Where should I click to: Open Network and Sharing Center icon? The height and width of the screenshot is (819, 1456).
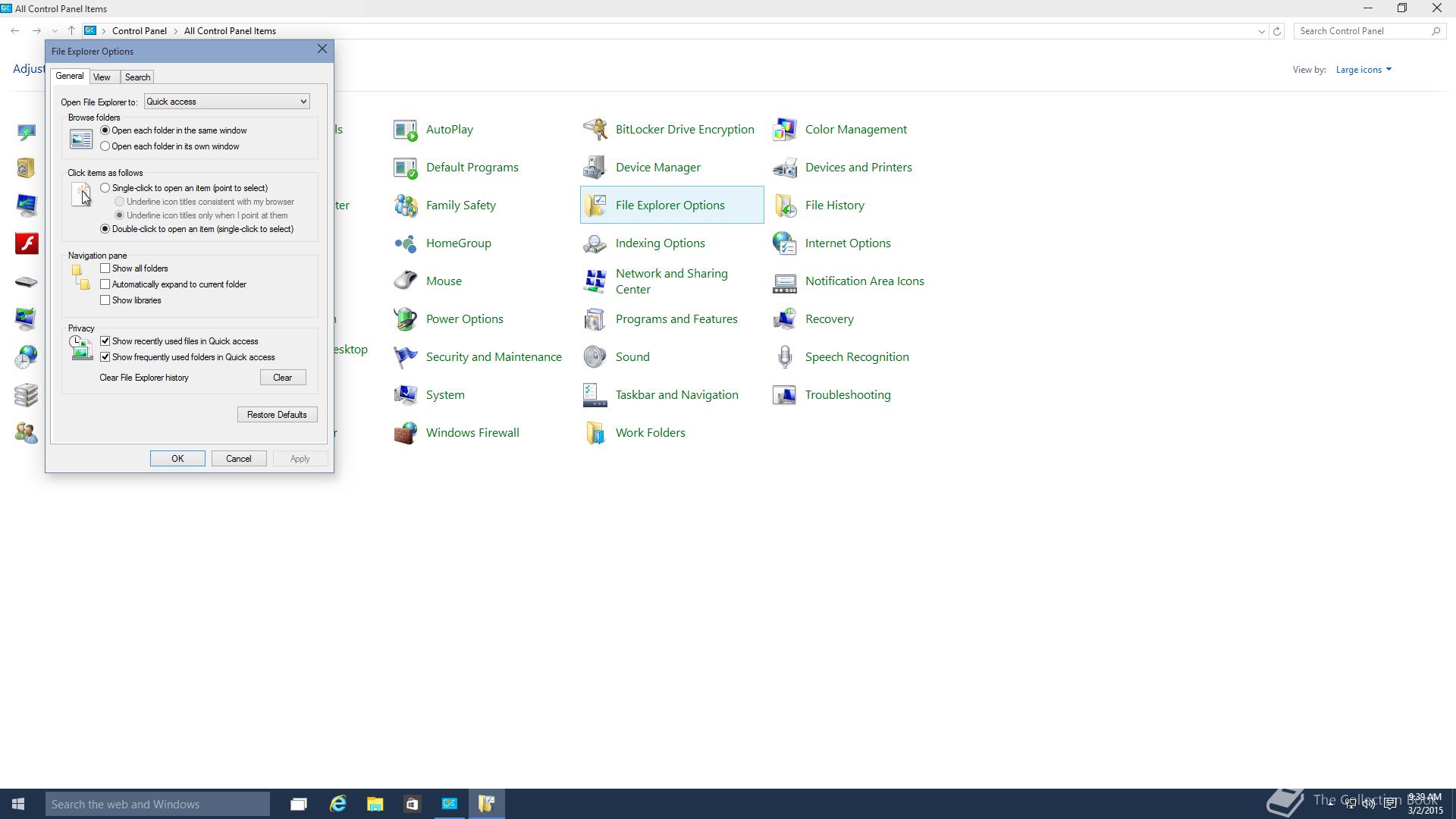pyautogui.click(x=595, y=281)
